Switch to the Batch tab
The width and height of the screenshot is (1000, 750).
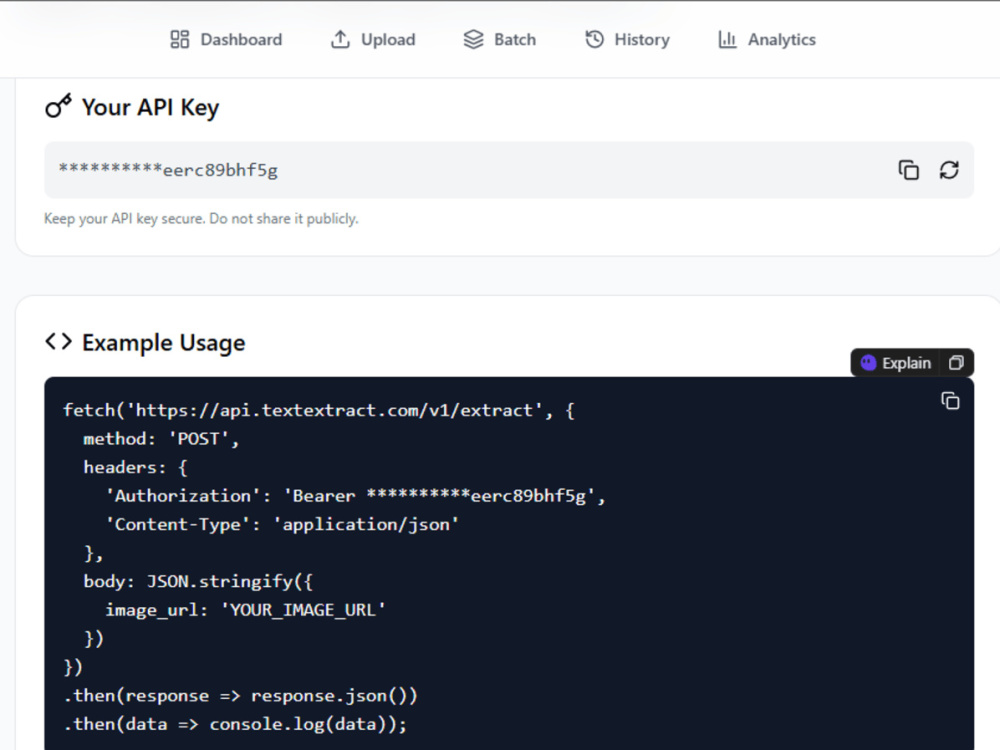[499, 40]
